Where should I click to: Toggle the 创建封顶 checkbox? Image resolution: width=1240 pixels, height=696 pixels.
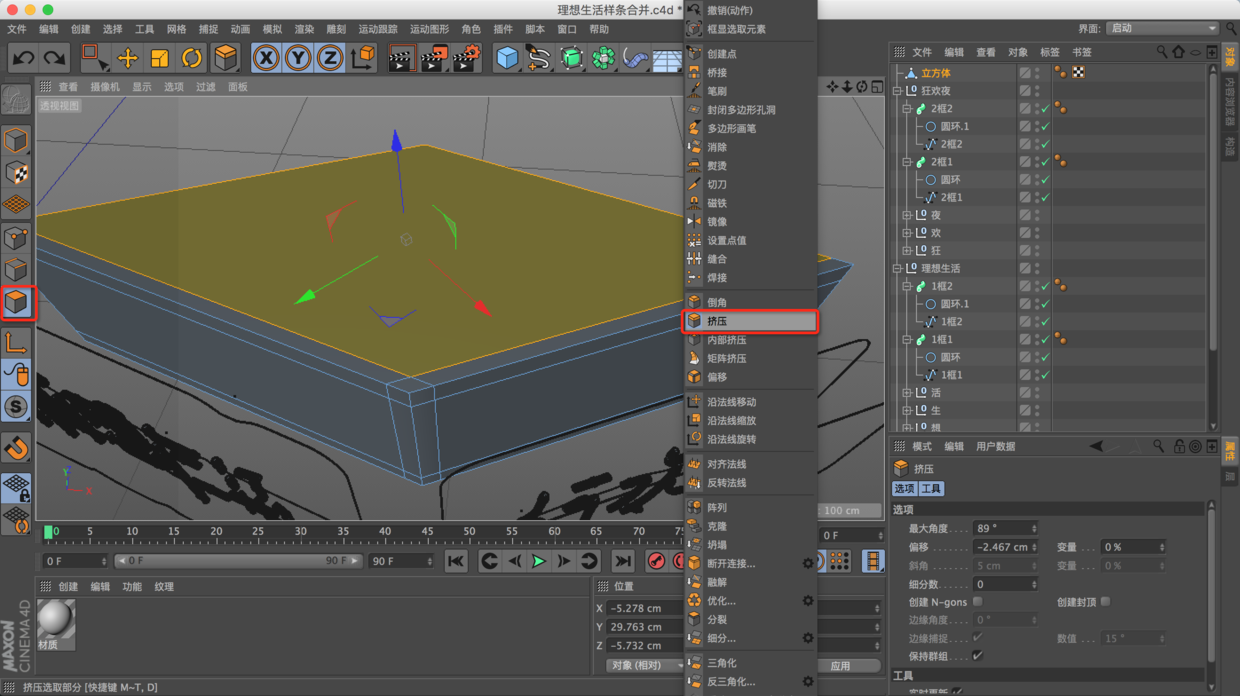(1106, 602)
